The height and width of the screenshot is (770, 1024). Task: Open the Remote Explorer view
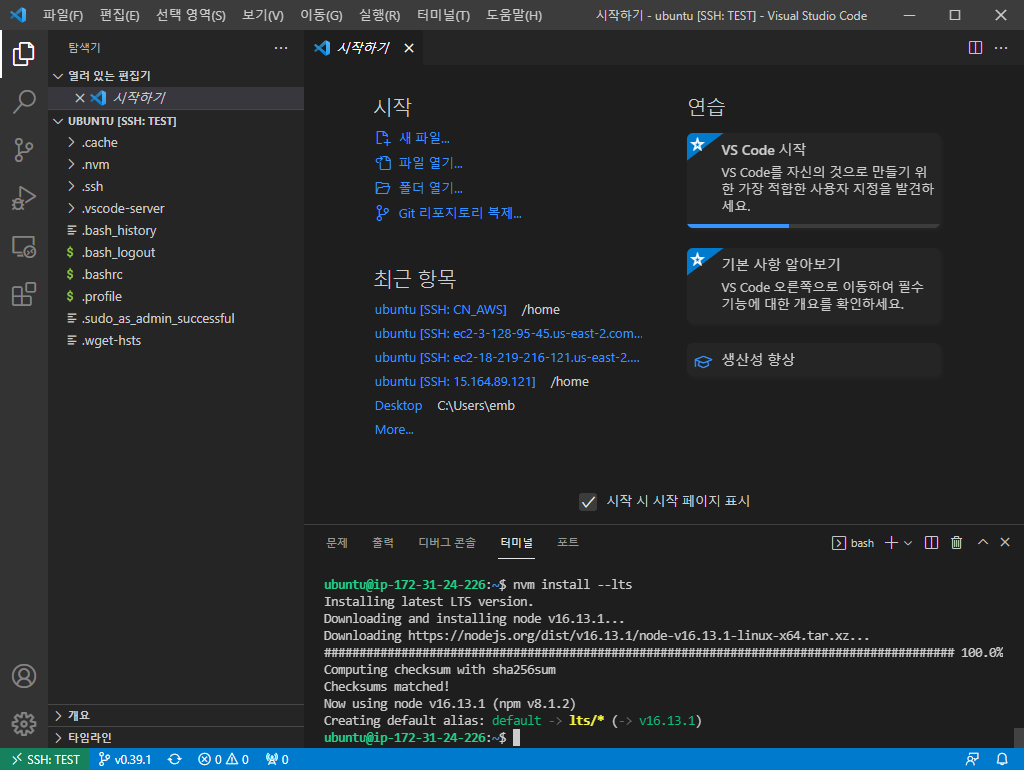(x=24, y=246)
